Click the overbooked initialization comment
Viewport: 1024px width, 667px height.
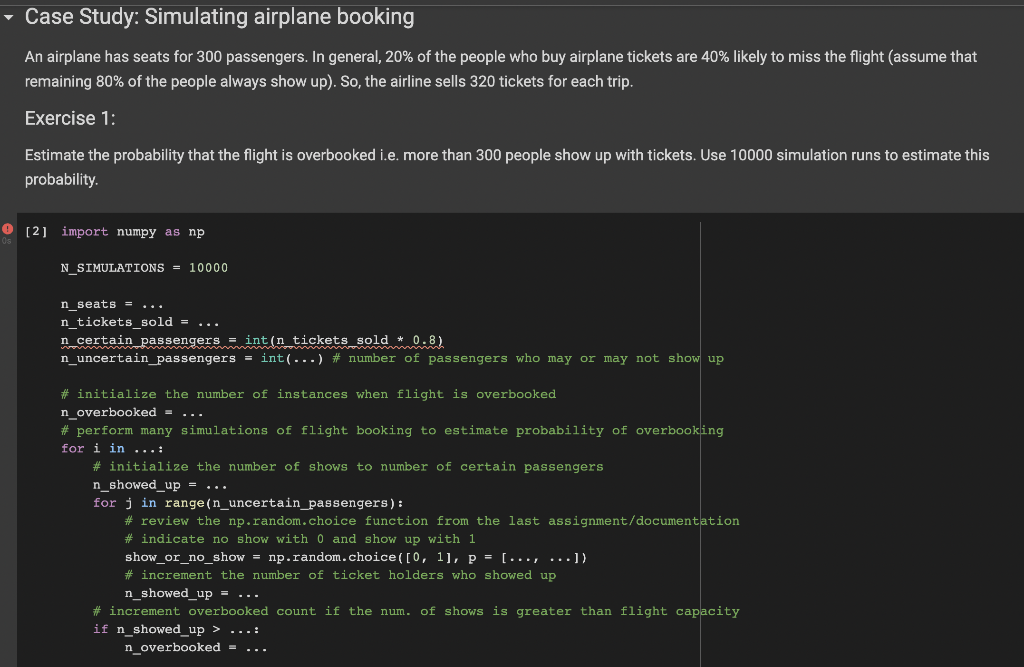coord(308,393)
